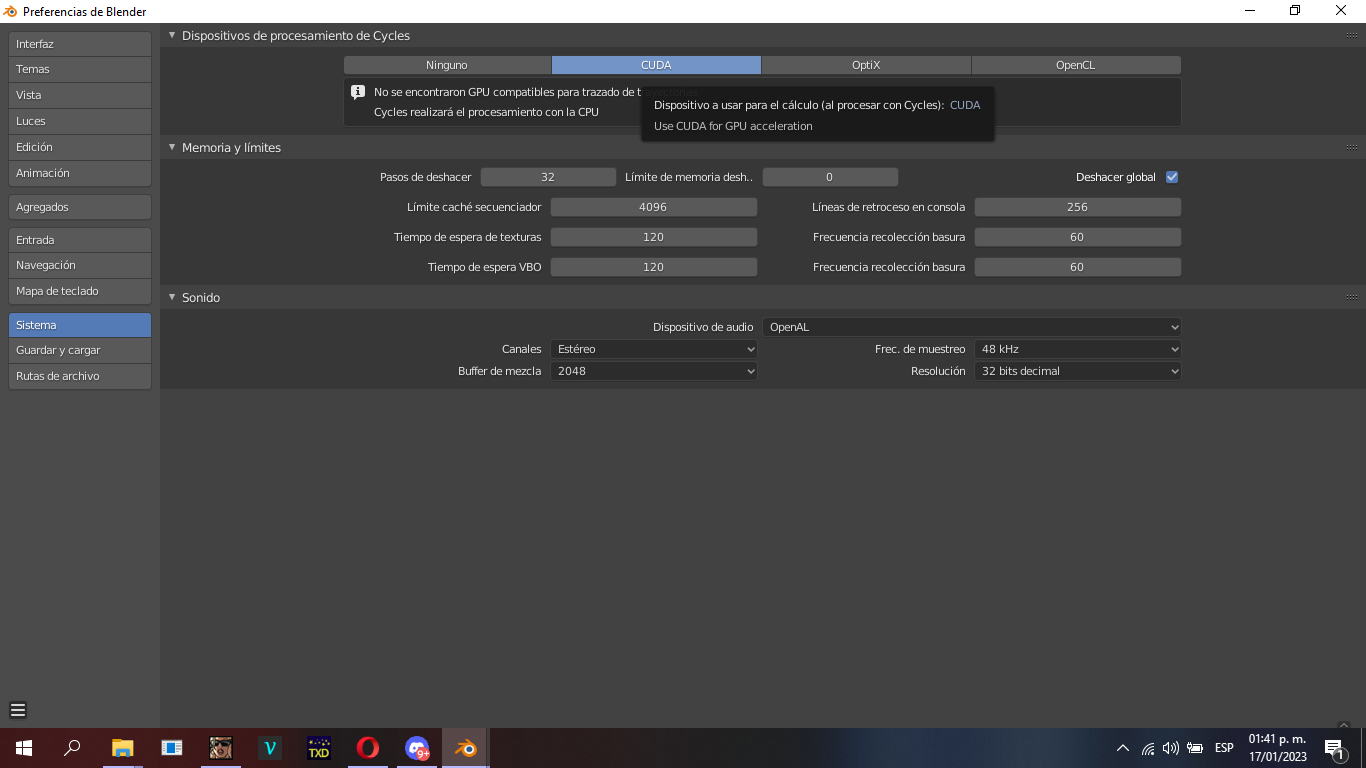Open File Explorer from the taskbar
1366x768 pixels.
coord(122,748)
